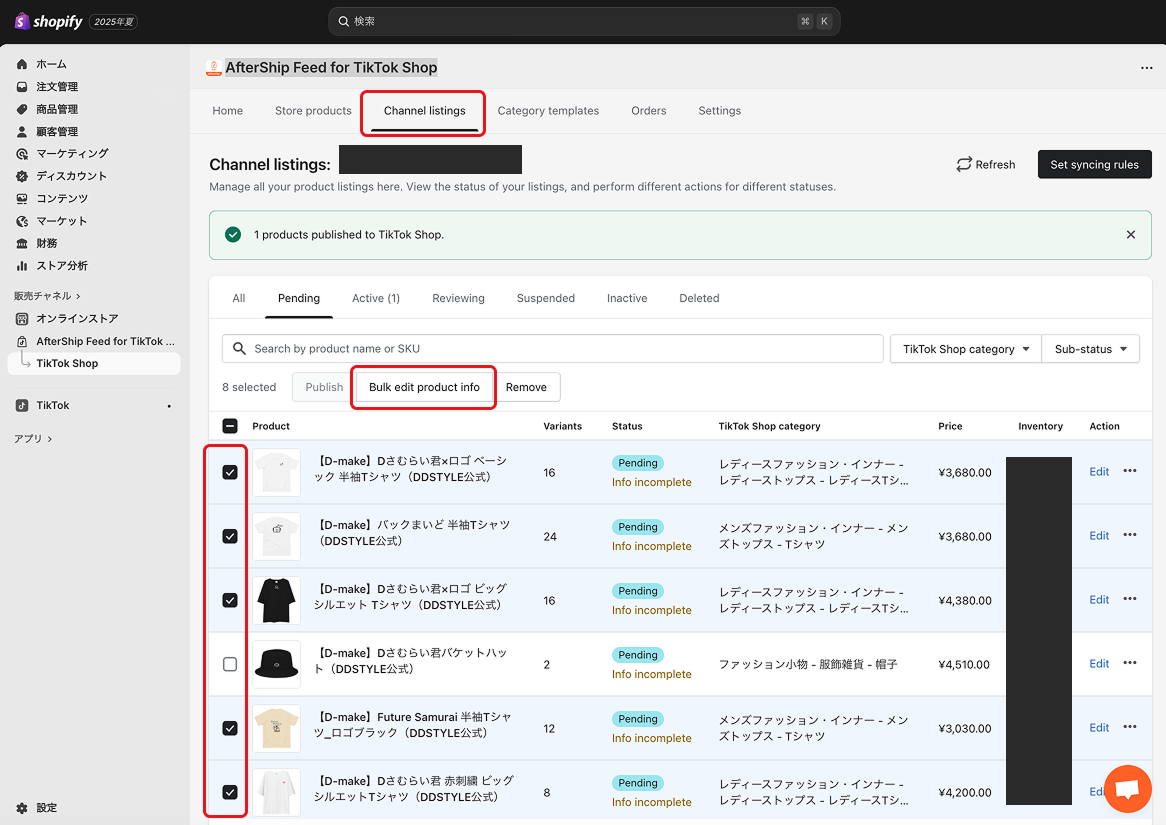
Task: Open the Home icon in sidebar
Action: pyautogui.click(x=22, y=64)
